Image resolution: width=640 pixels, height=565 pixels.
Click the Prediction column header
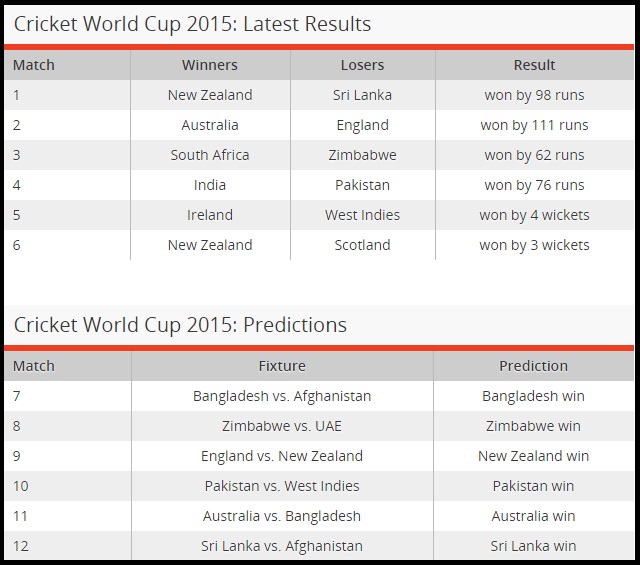click(533, 366)
